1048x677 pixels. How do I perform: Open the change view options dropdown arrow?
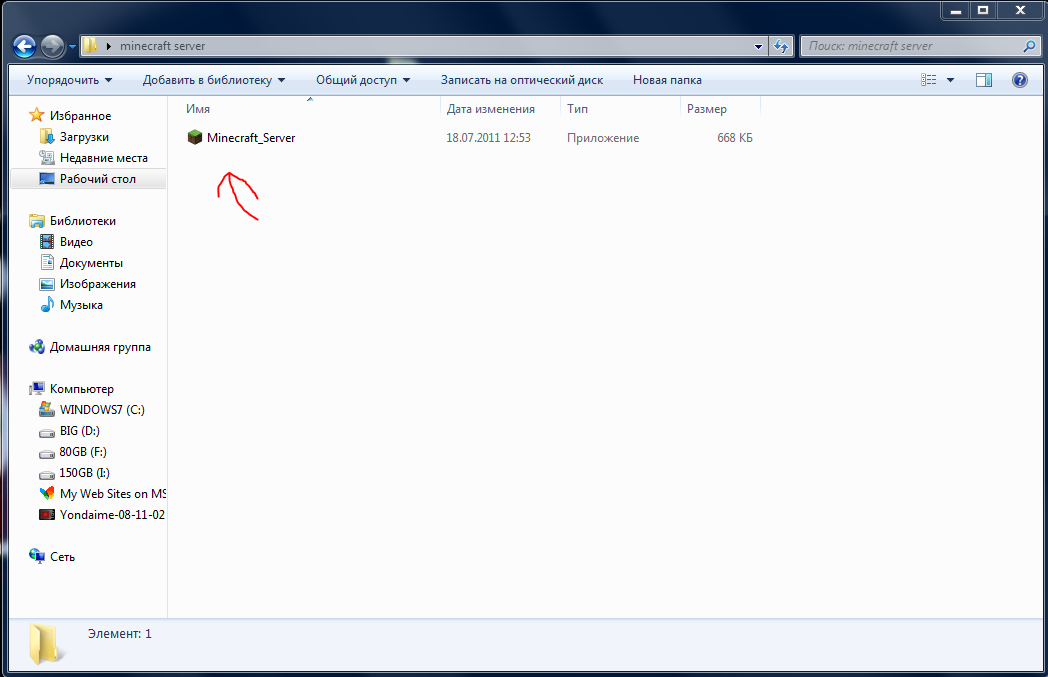tap(950, 80)
